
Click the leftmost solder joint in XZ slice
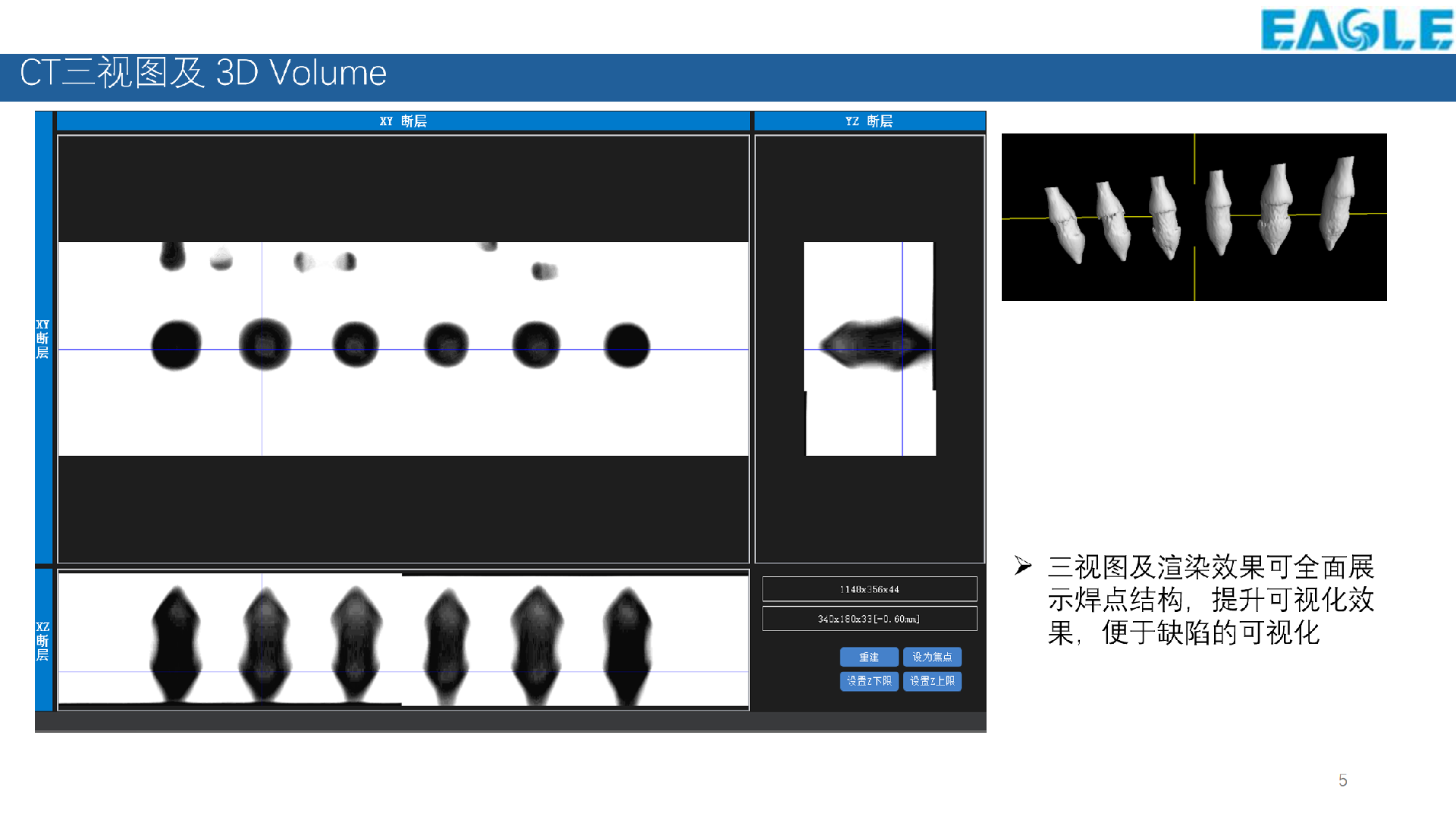[x=176, y=643]
